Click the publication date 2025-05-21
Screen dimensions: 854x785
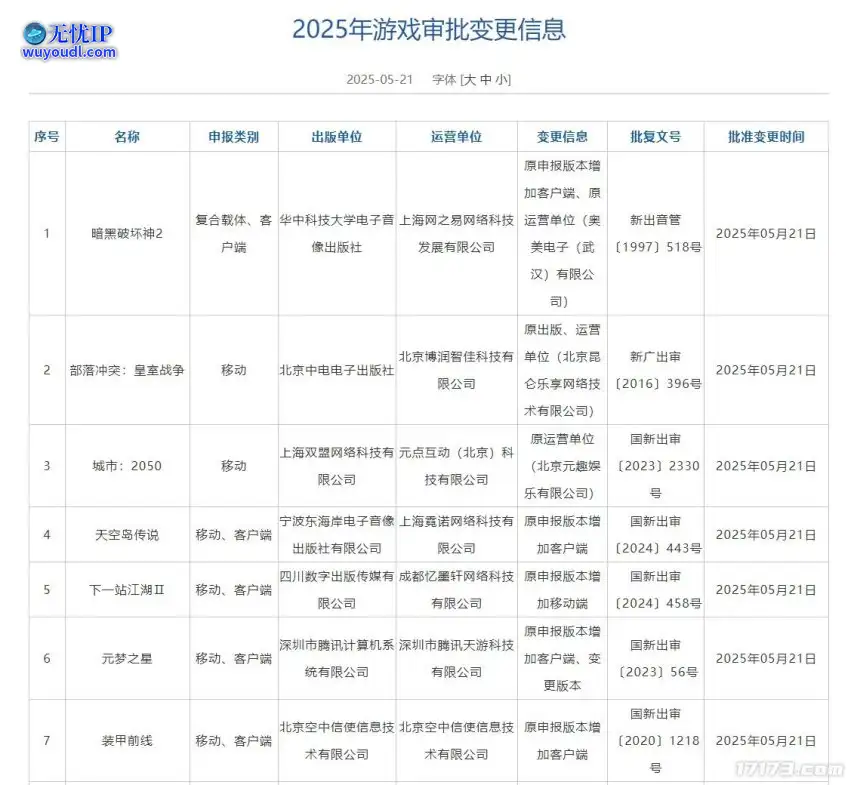[380, 80]
